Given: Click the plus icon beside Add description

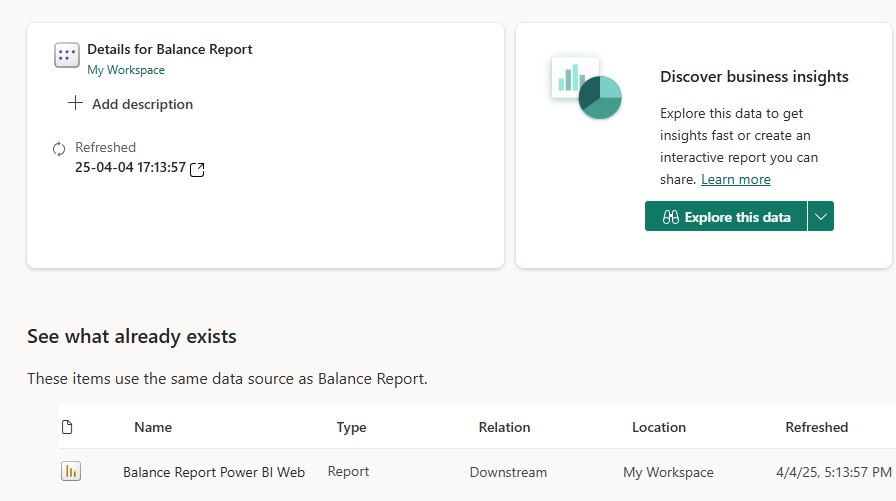Looking at the screenshot, I should (75, 103).
